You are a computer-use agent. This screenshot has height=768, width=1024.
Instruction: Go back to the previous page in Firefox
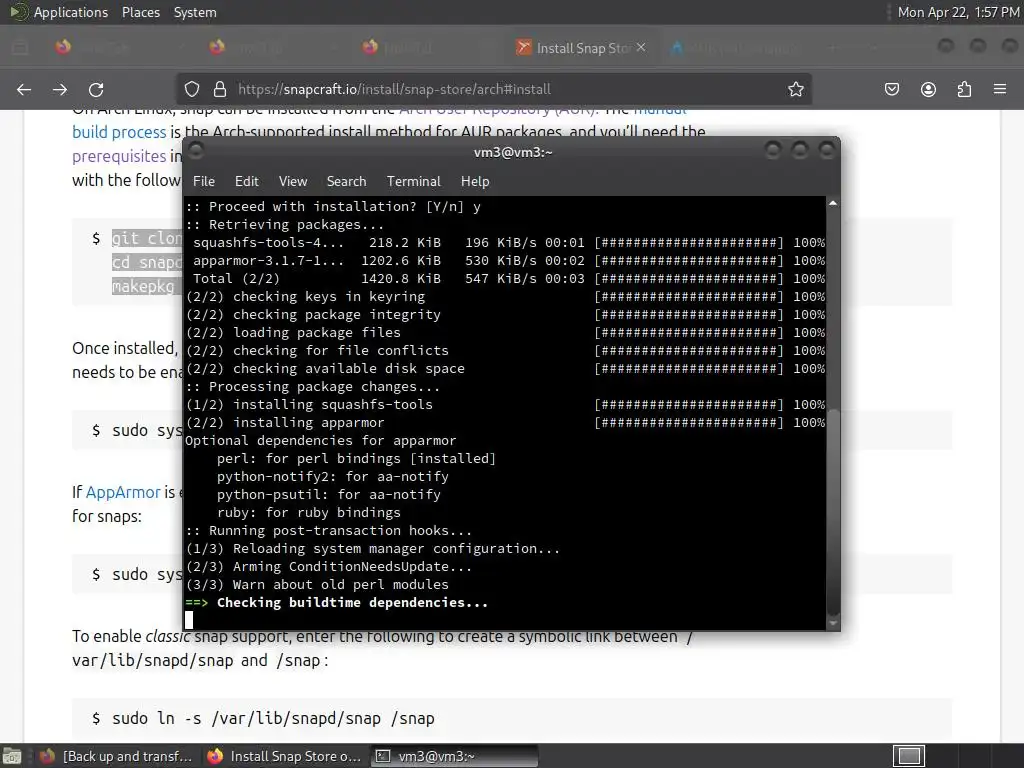pos(24,89)
